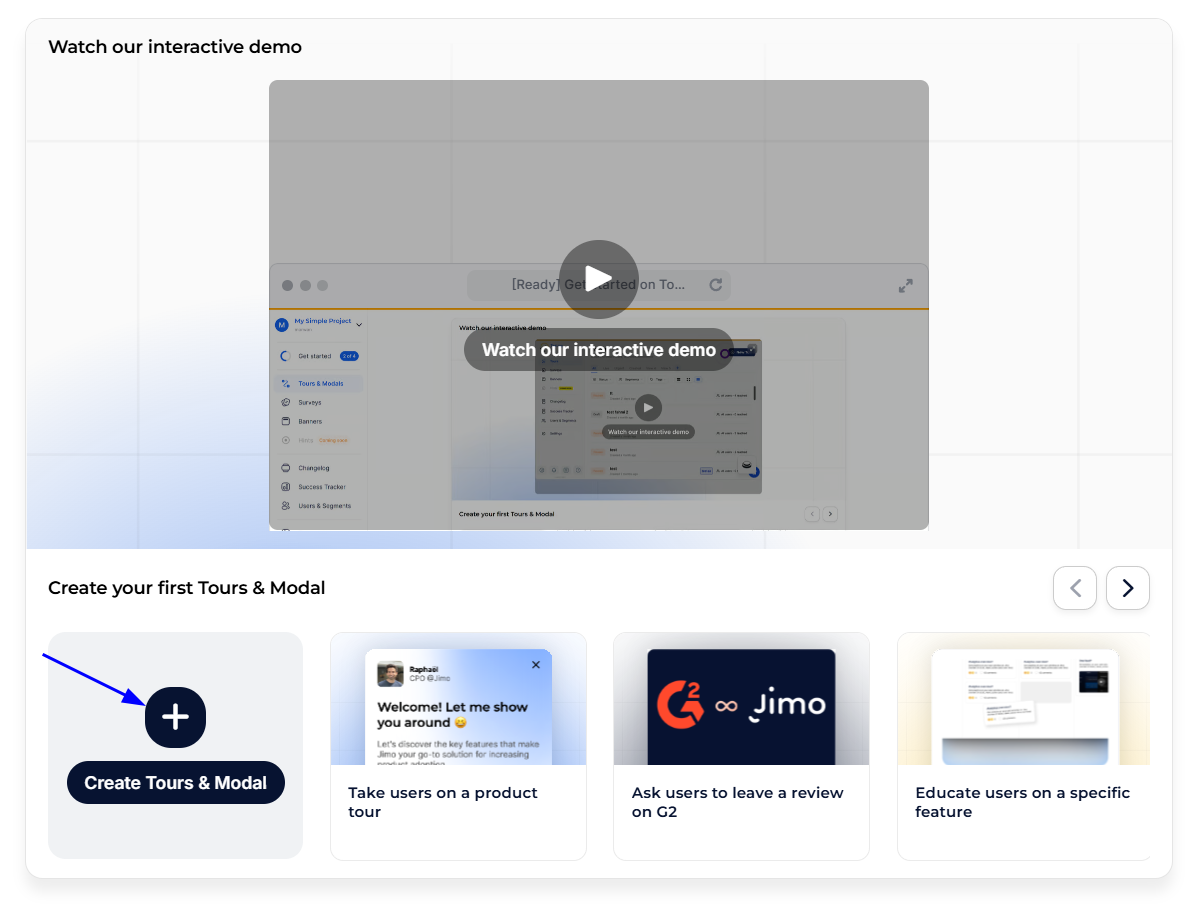The image size is (1187, 914).
Task: Click the reload icon in demo address bar
Action: coord(716,285)
